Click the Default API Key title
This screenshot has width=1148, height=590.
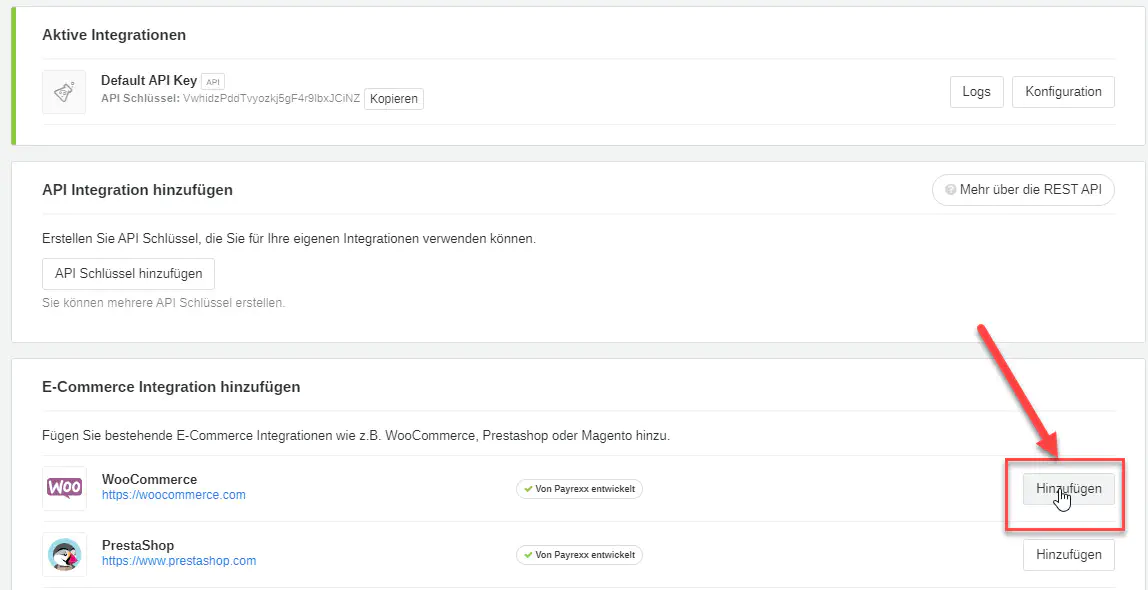148,80
